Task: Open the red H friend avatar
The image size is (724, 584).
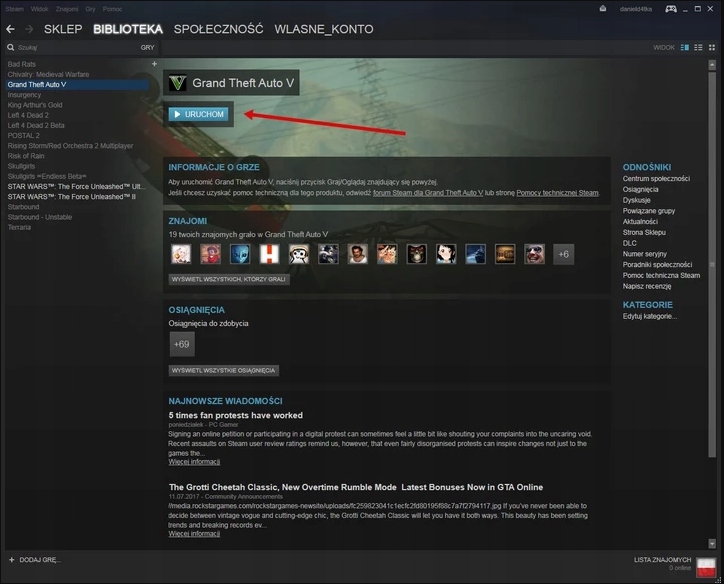Action: click(269, 254)
